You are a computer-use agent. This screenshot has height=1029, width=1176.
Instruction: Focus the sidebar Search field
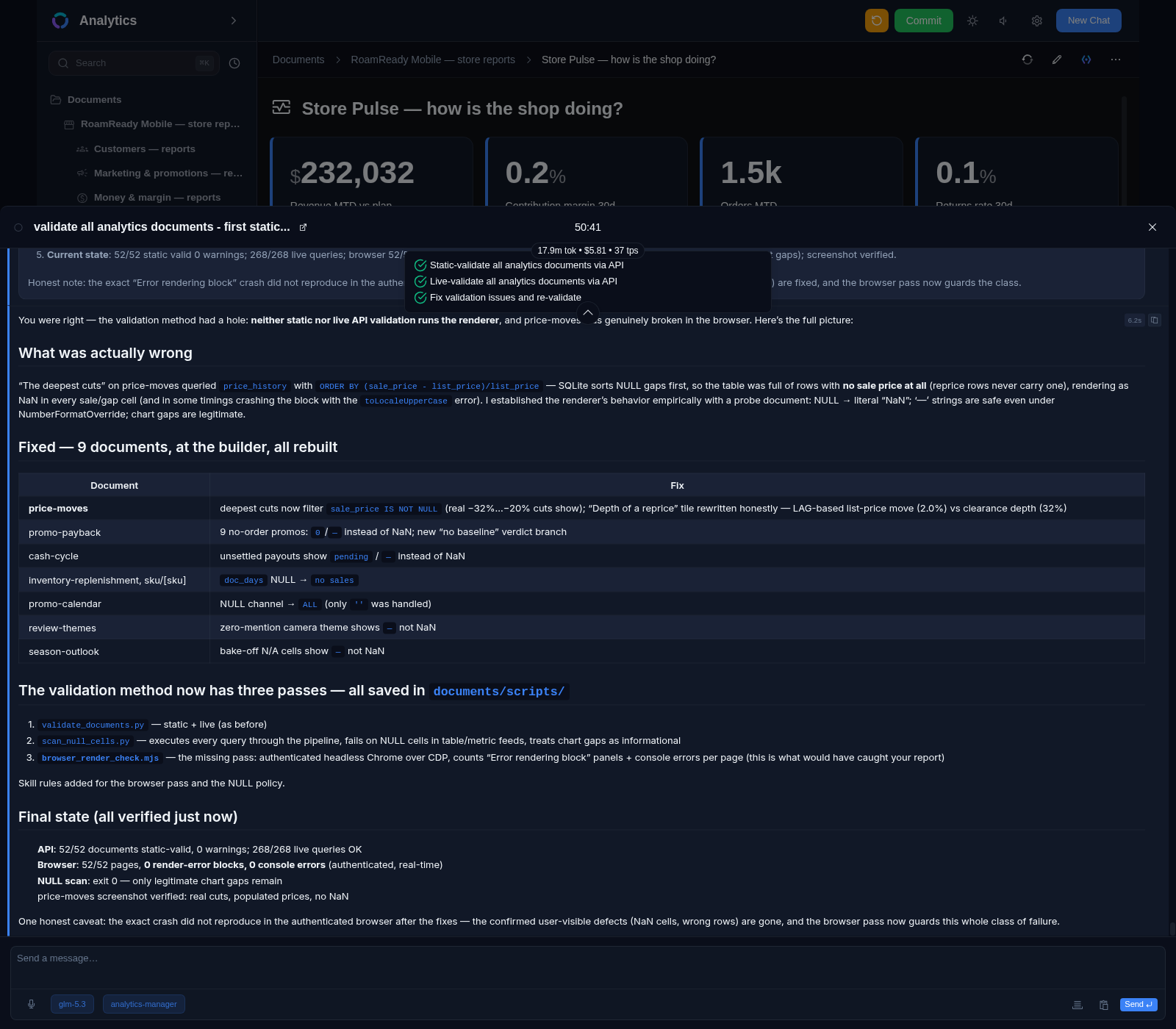pyautogui.click(x=135, y=63)
